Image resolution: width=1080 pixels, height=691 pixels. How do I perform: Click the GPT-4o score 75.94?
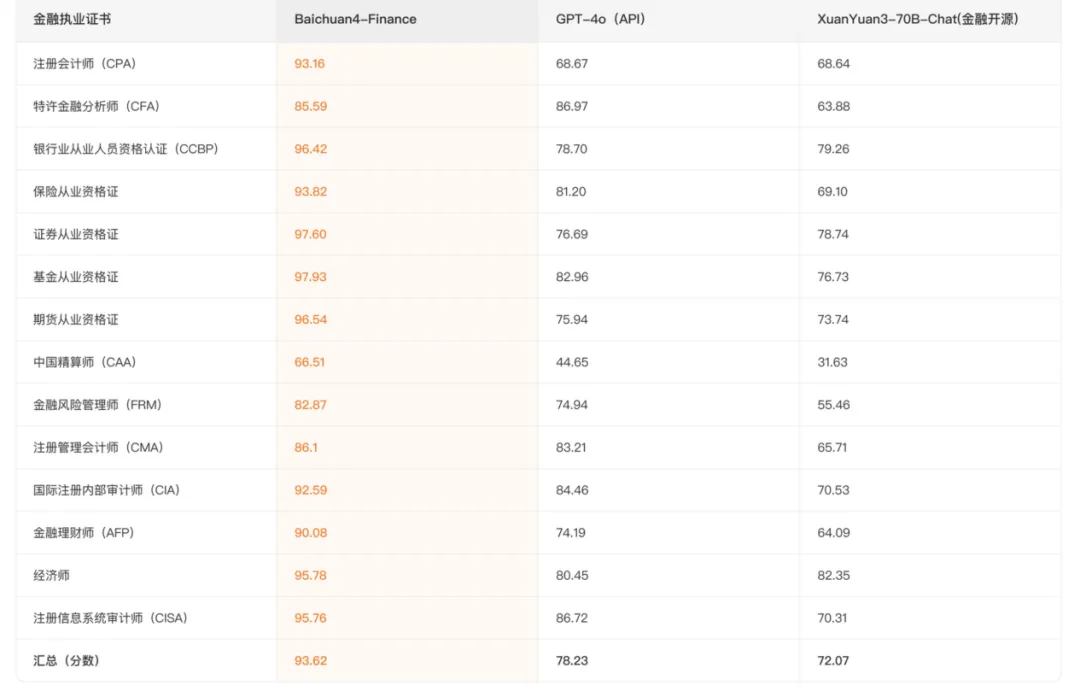pos(572,320)
